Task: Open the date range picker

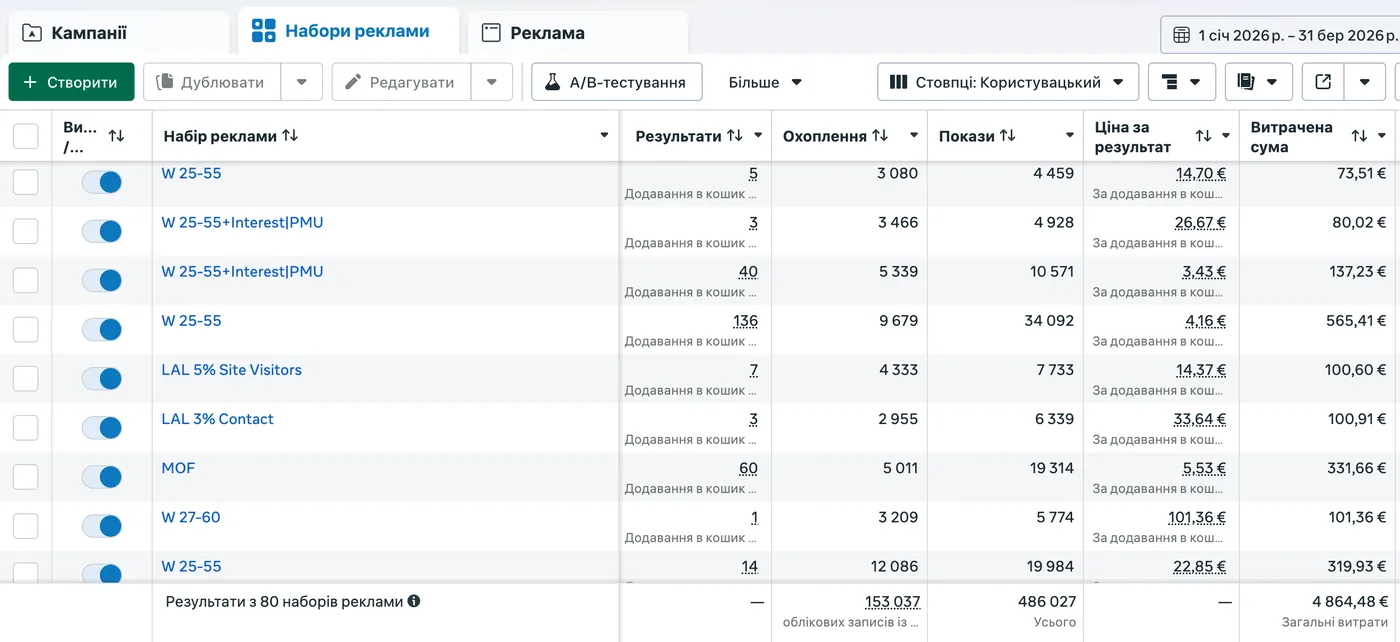Action: (x=1282, y=34)
